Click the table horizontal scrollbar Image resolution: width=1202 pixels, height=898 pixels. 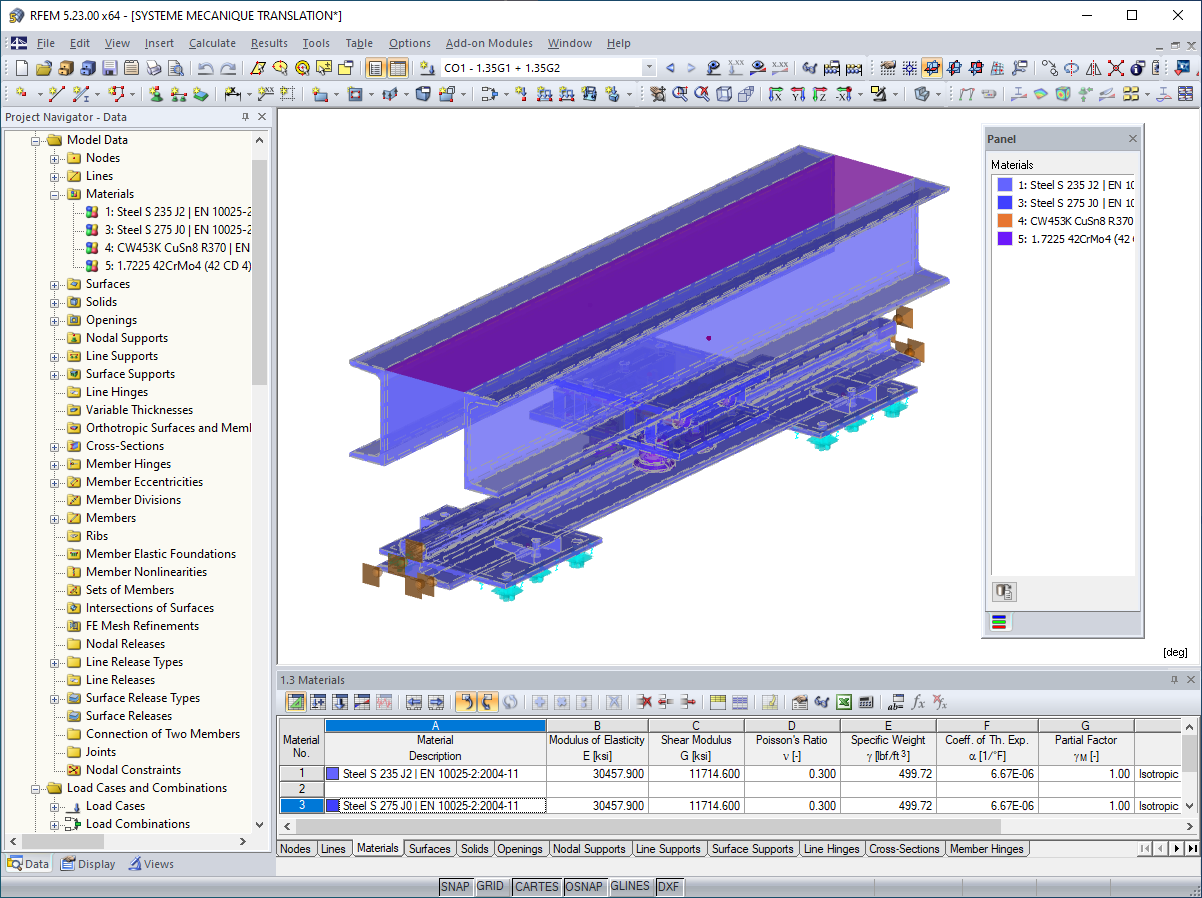(x=647, y=827)
